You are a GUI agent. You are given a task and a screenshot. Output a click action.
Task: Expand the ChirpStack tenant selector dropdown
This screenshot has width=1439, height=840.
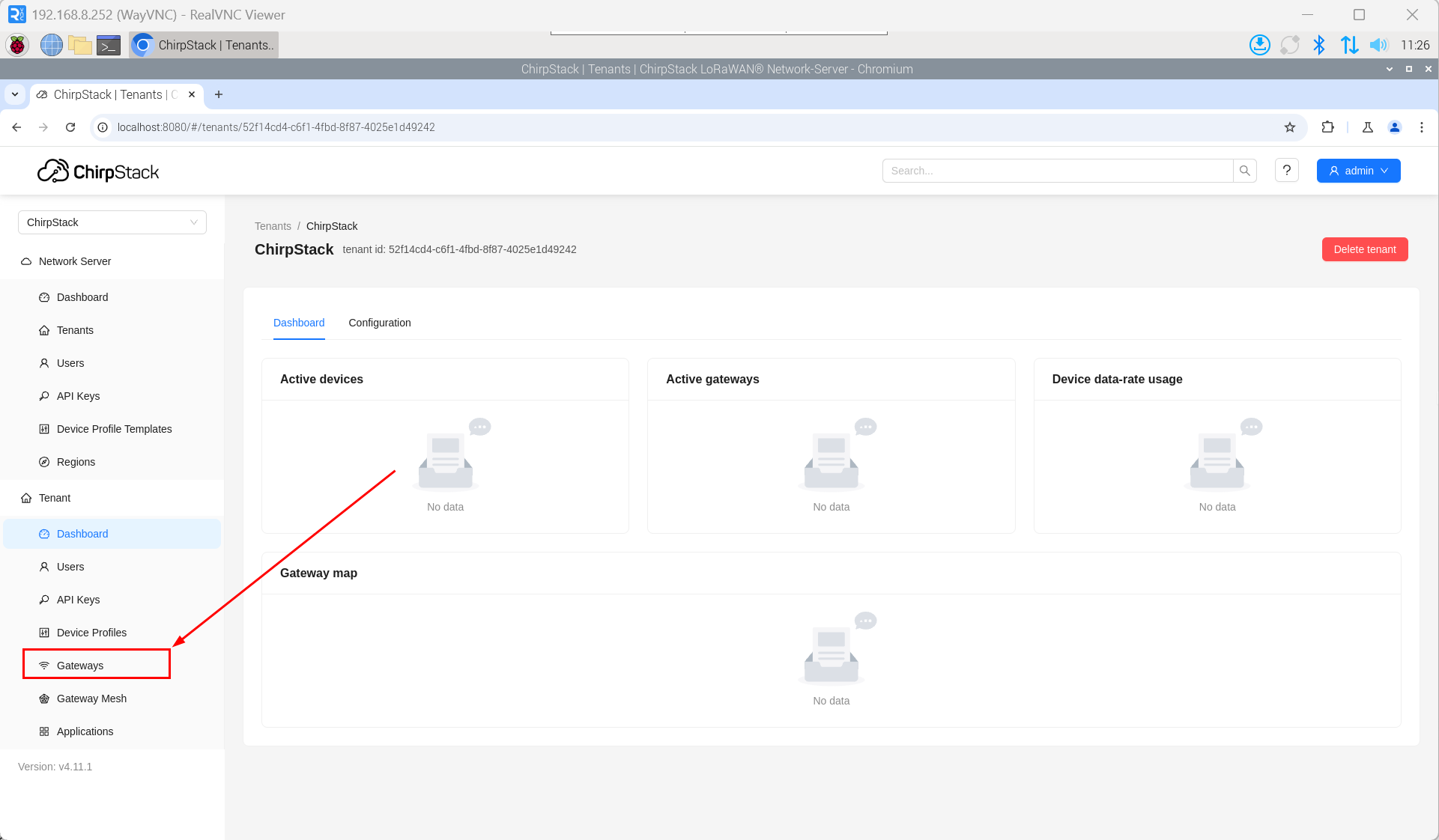tap(112, 222)
